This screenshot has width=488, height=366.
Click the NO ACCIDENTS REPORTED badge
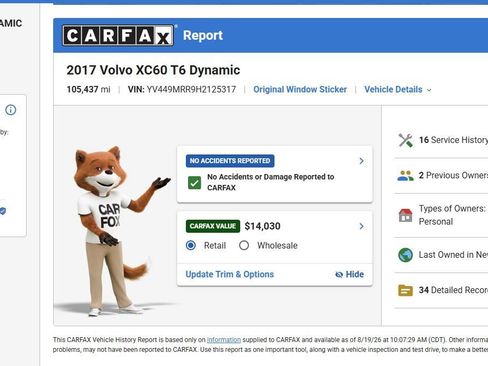(230, 161)
